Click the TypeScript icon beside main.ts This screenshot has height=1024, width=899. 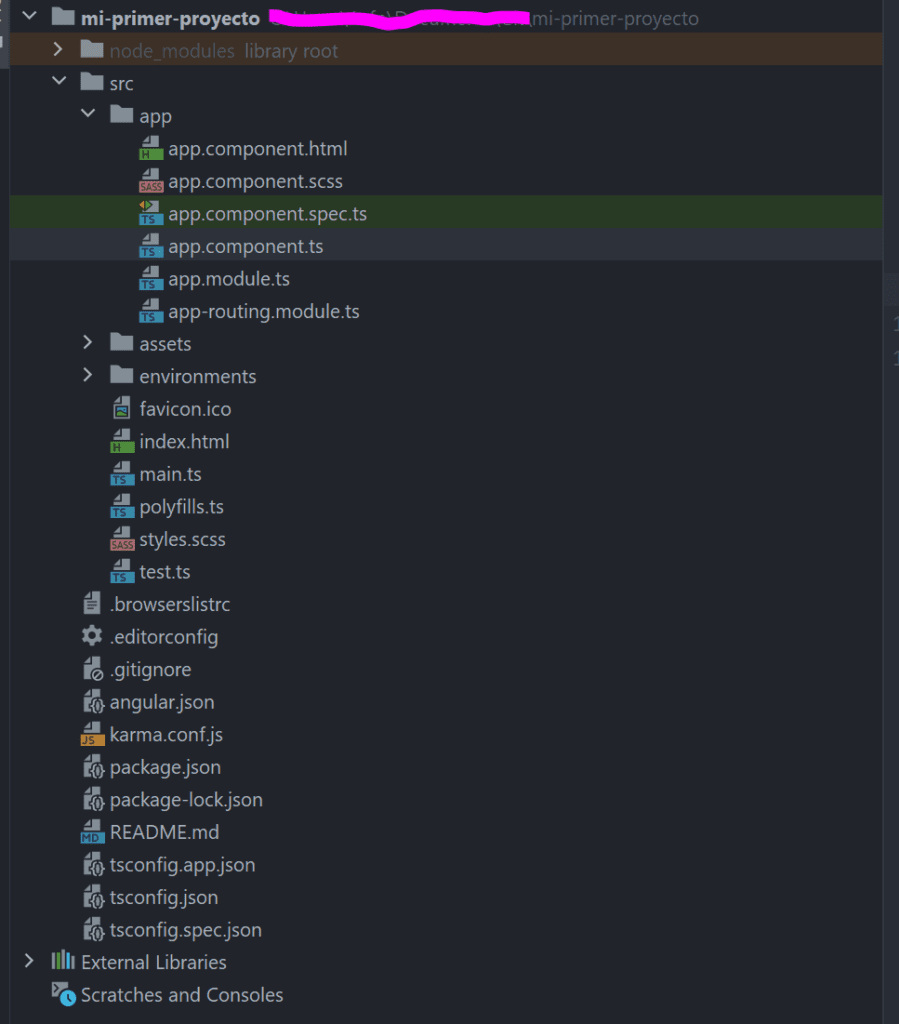point(120,473)
